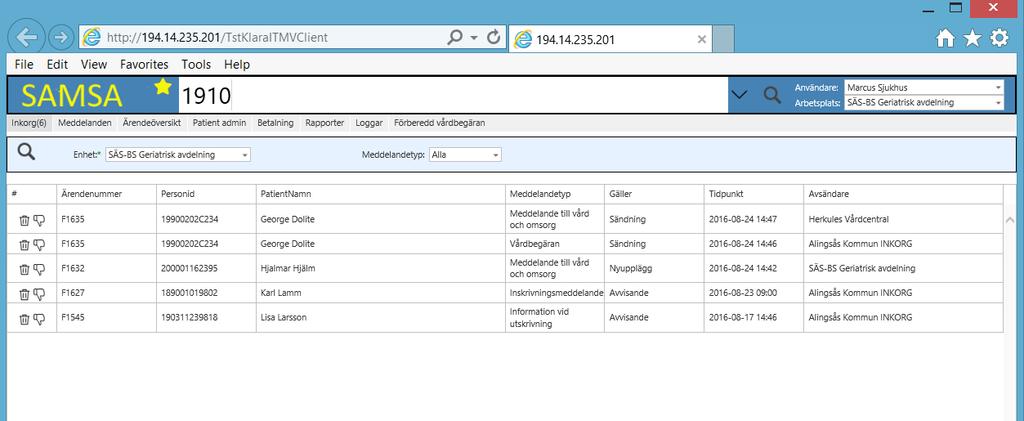Sort by Meddelandetyp column header

tap(555, 195)
